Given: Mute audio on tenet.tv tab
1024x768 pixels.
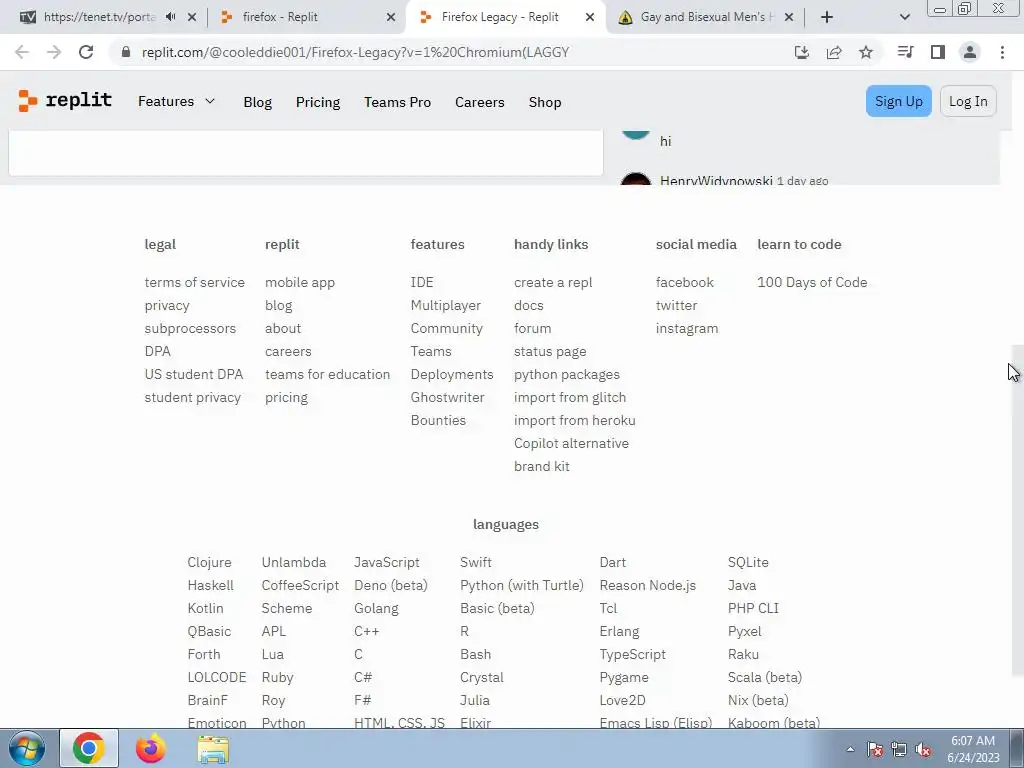Looking at the screenshot, I should [171, 17].
